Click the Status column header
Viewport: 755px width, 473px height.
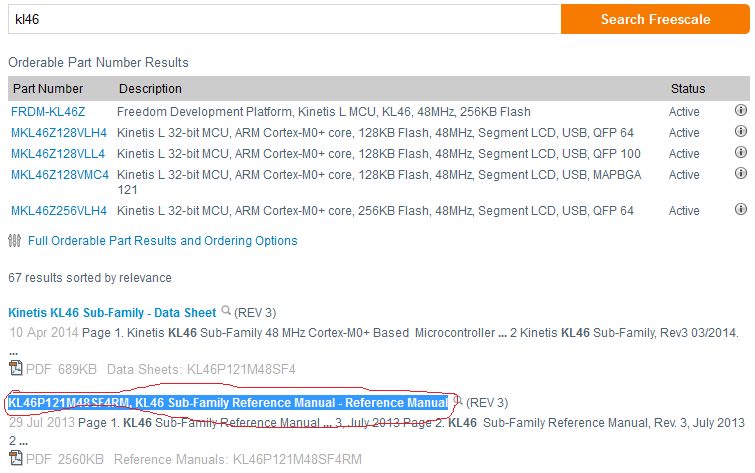click(688, 89)
